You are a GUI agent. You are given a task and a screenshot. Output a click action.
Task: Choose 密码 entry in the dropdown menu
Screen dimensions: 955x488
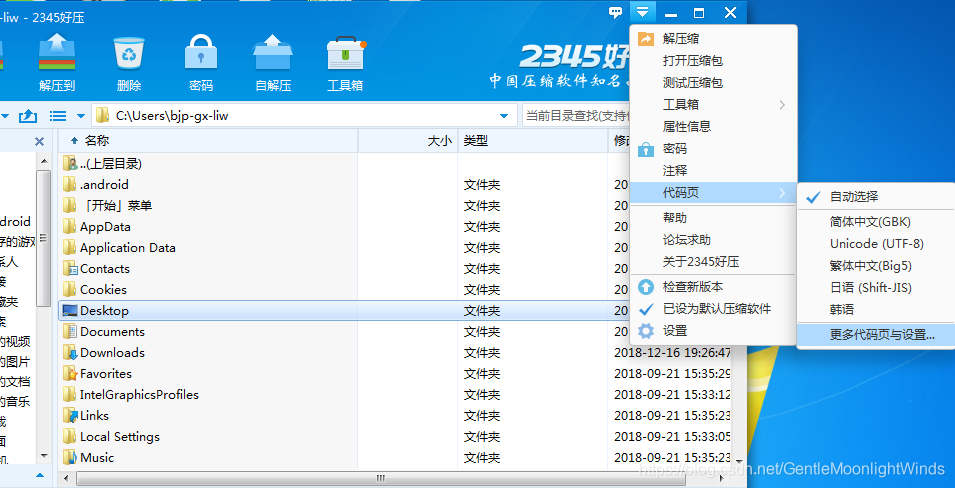[713, 149]
